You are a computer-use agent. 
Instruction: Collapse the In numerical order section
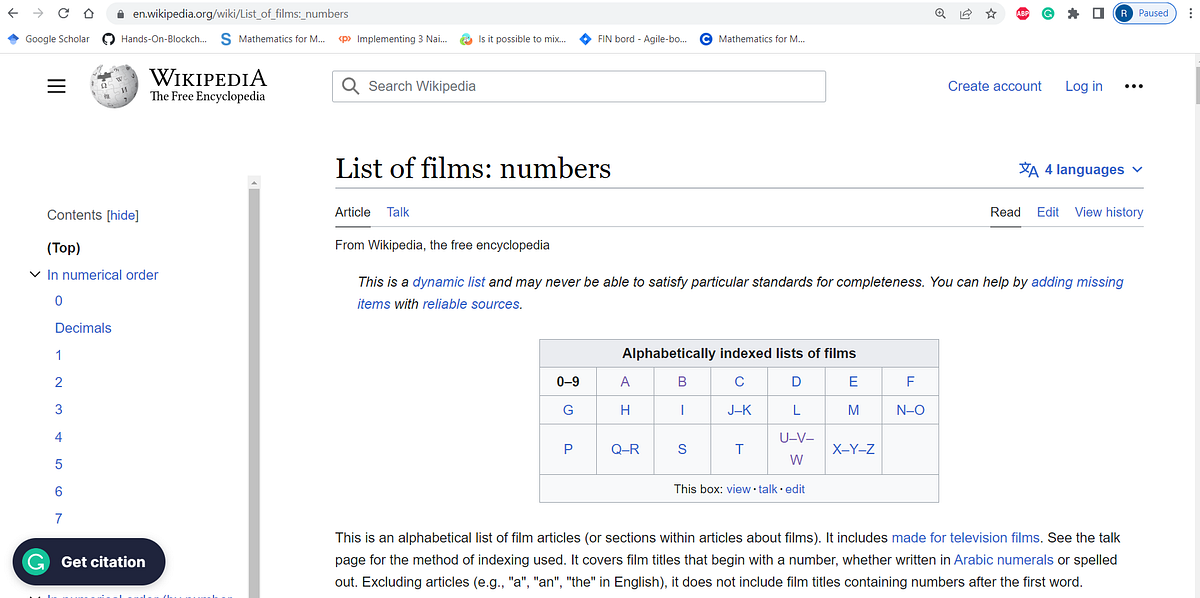[35, 274]
